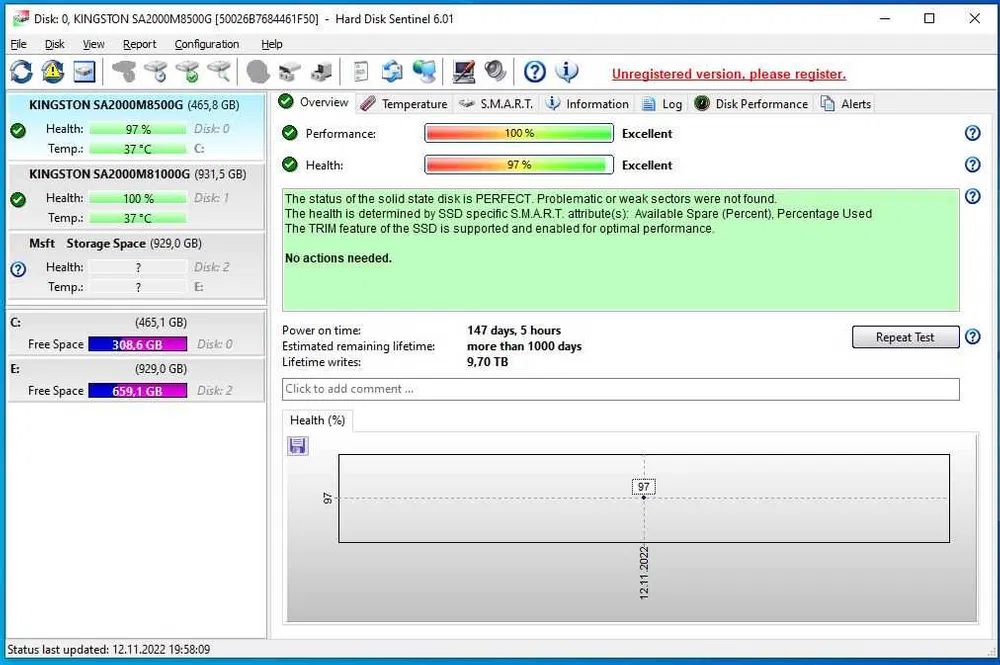Click E: drive free space bar 659,1 GB

pos(137,391)
